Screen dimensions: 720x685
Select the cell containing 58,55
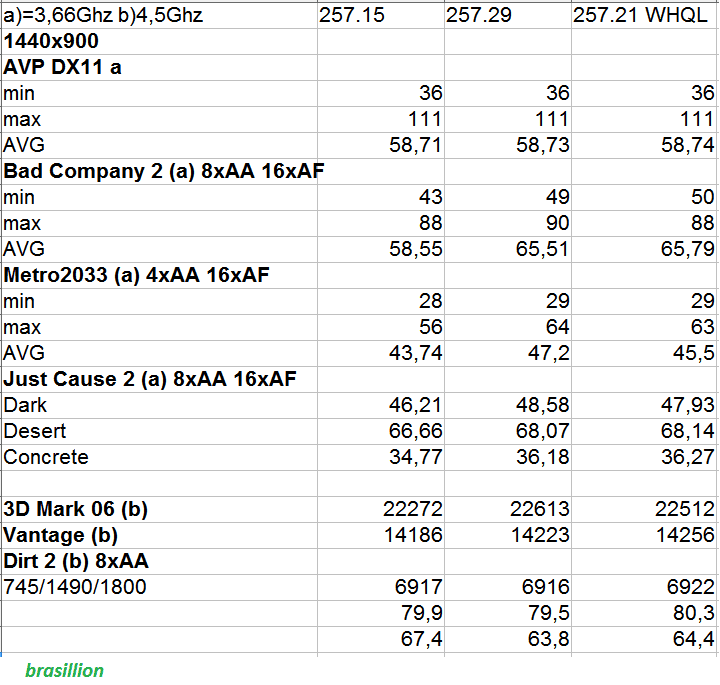point(381,249)
